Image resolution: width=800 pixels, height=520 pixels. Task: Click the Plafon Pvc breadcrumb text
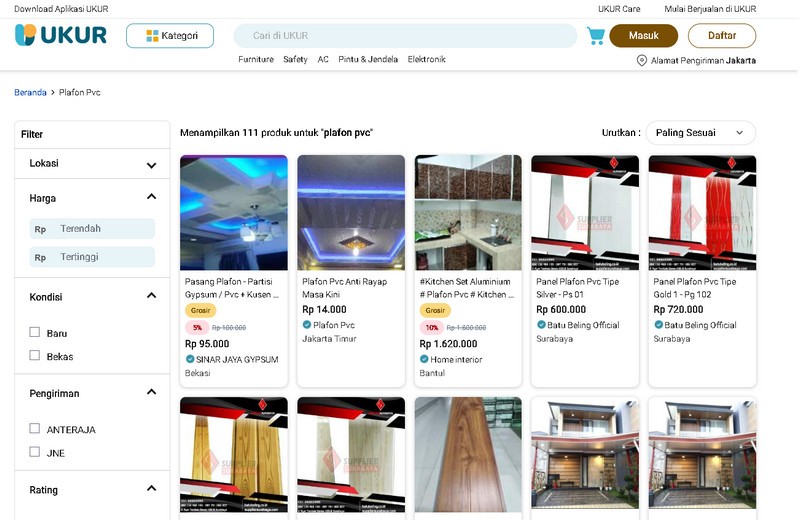point(80,92)
